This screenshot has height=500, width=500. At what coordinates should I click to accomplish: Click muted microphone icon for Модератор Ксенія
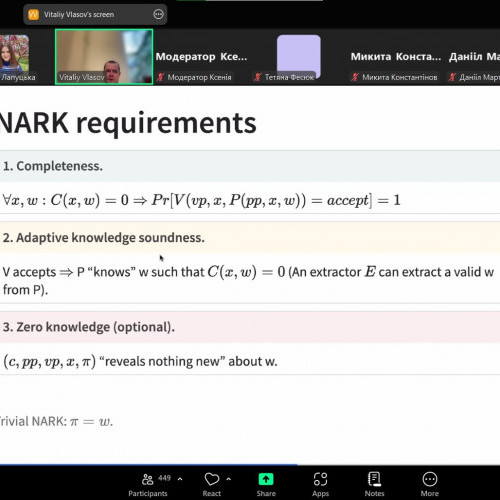click(x=161, y=77)
